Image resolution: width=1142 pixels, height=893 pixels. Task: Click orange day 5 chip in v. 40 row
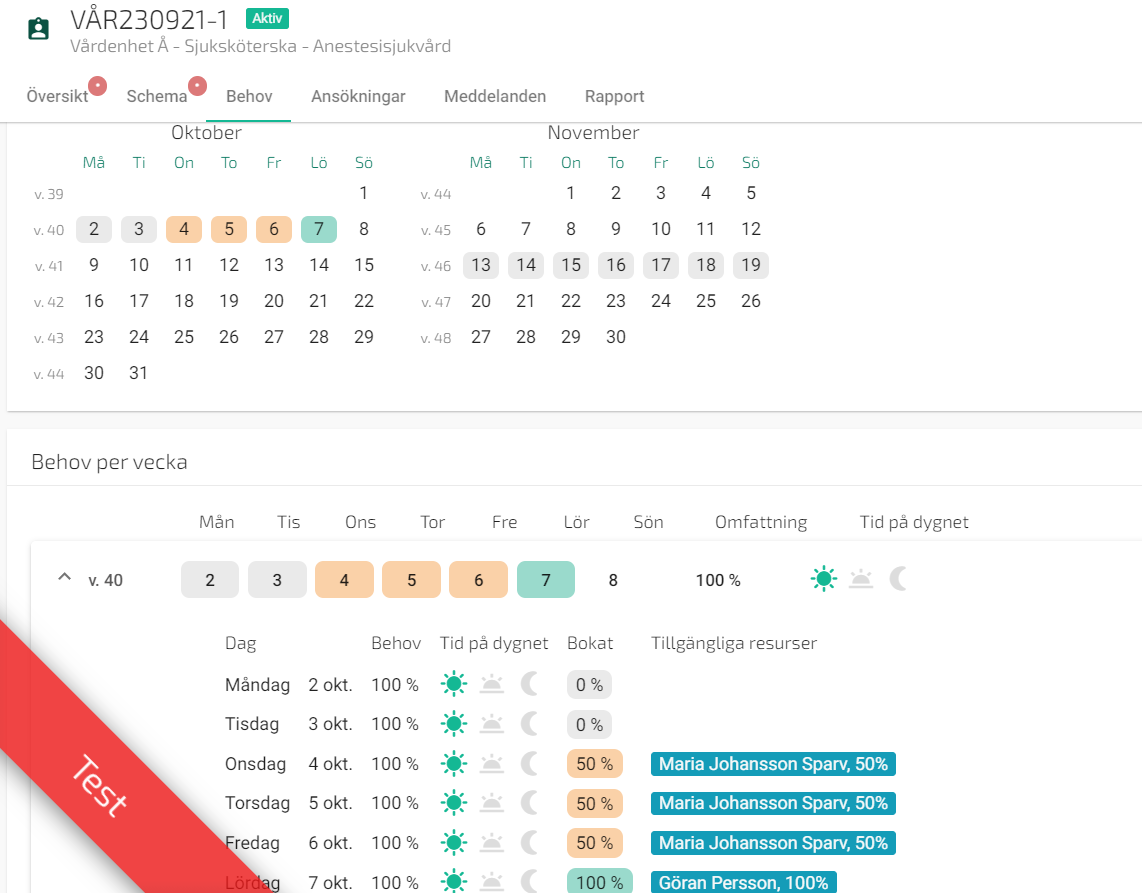tap(411, 580)
